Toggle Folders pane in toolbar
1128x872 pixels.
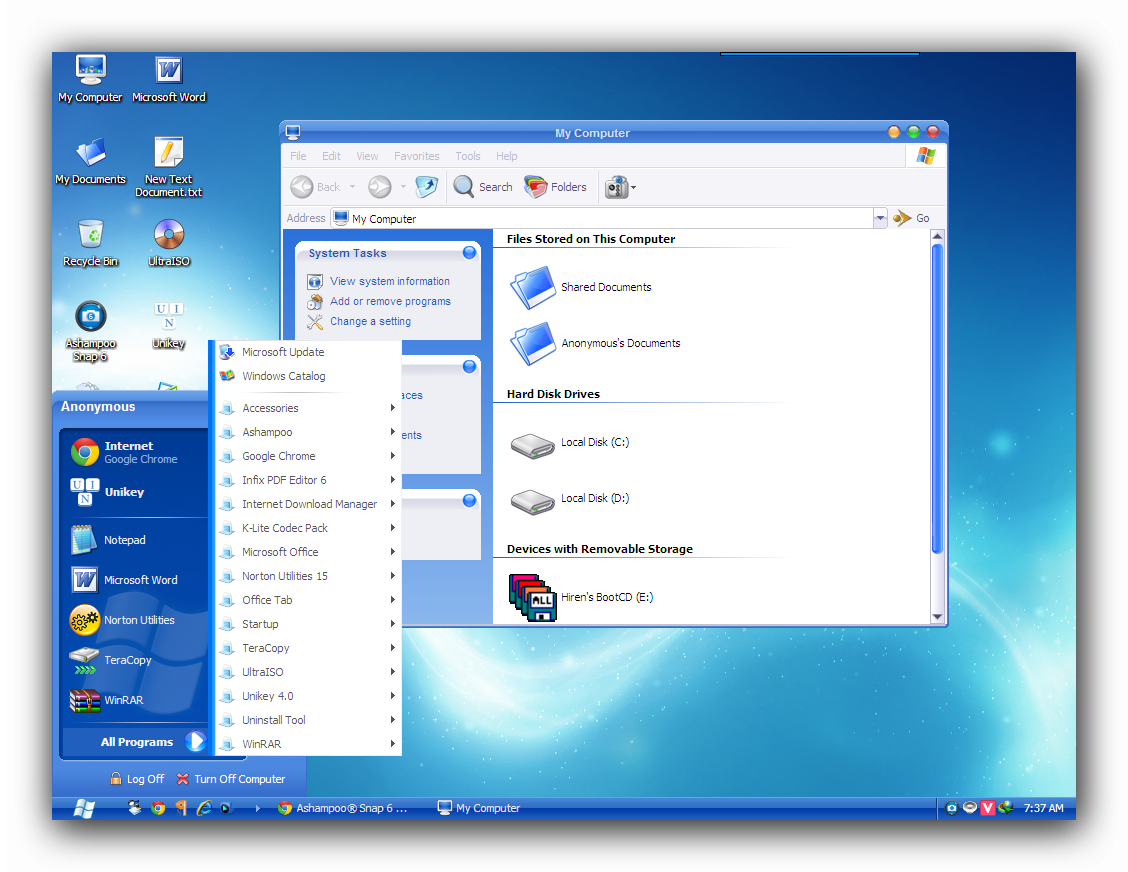555,187
